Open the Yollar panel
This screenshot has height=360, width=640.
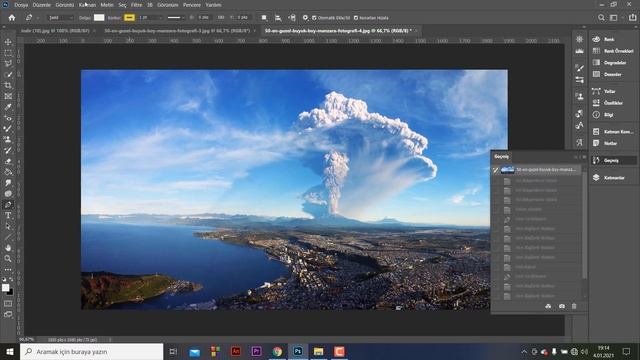pyautogui.click(x=613, y=91)
